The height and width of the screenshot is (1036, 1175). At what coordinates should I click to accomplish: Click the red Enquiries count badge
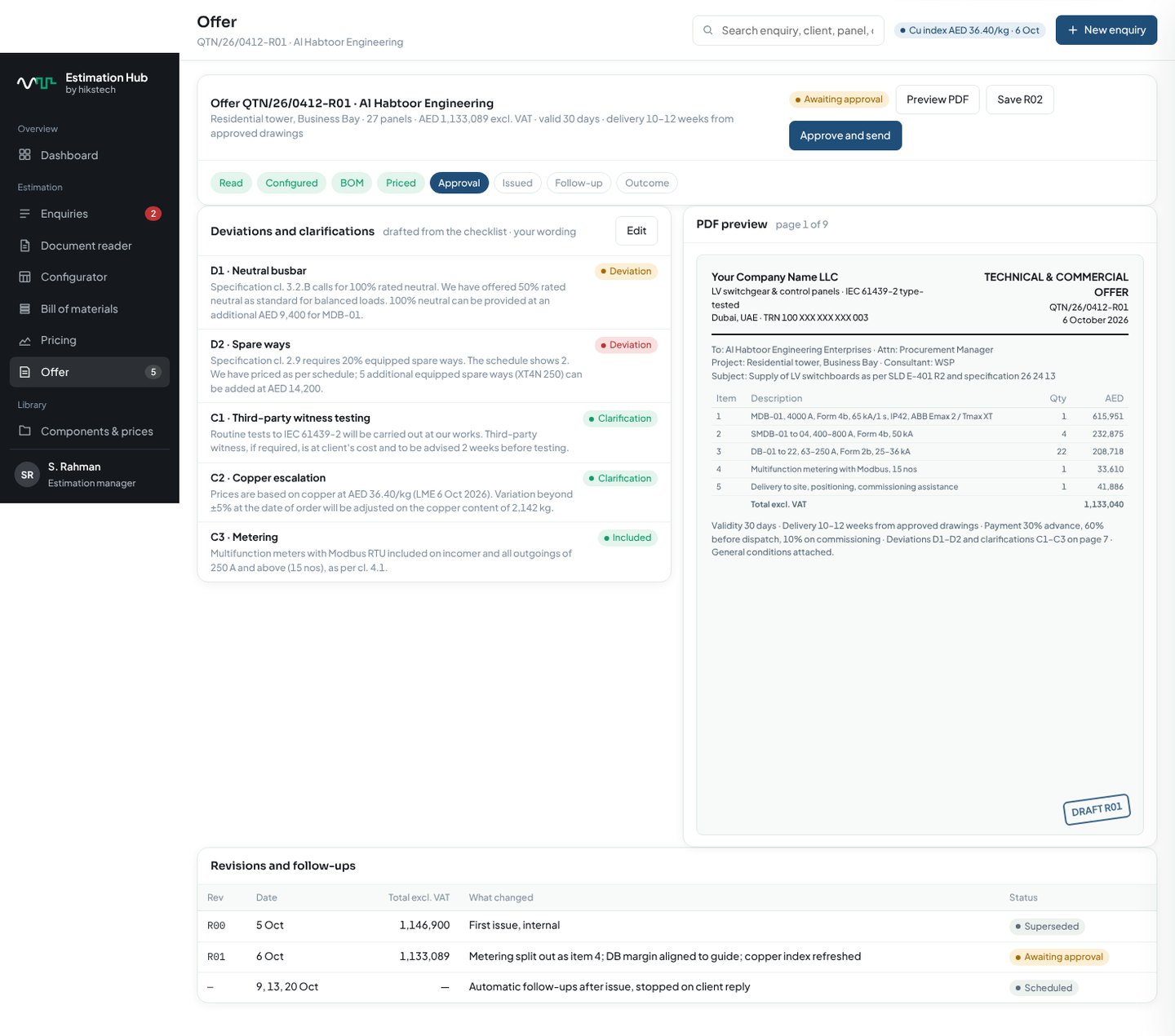point(153,214)
